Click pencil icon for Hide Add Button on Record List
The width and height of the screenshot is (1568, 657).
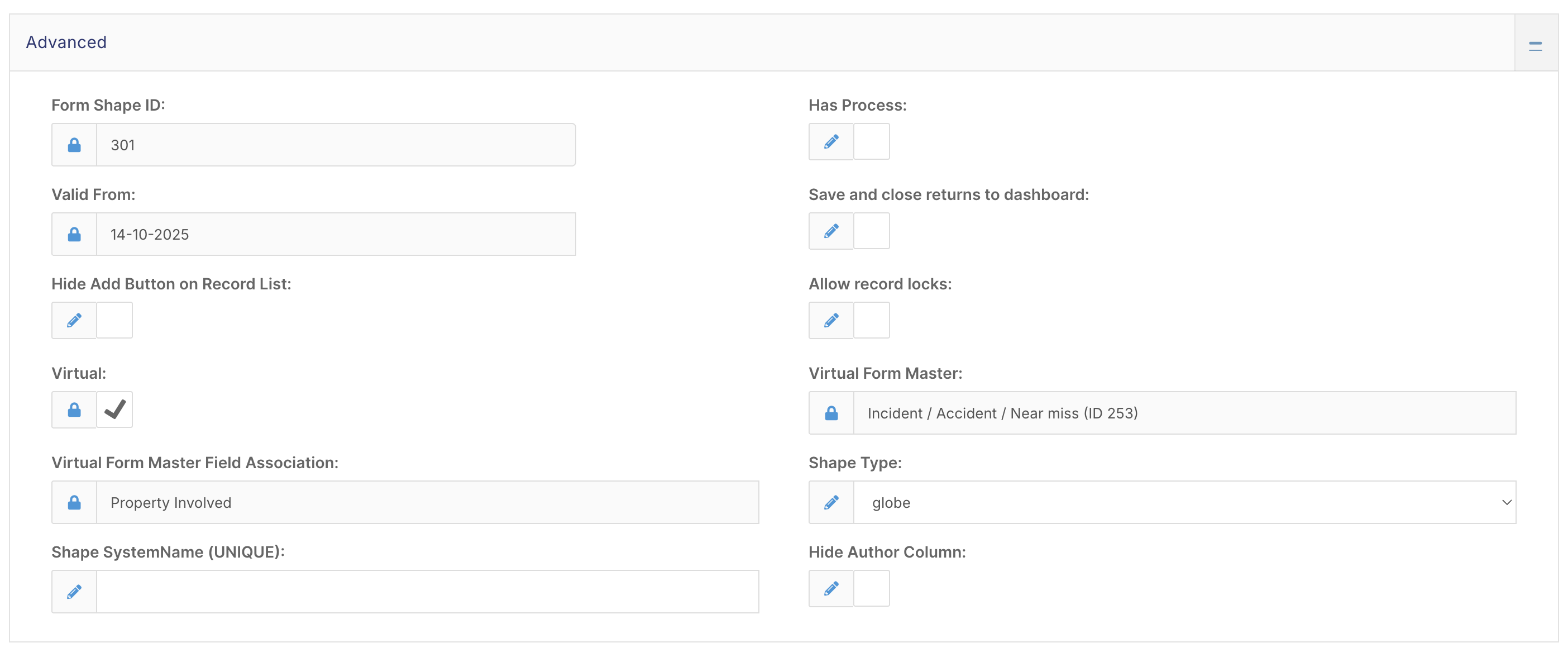pos(74,320)
